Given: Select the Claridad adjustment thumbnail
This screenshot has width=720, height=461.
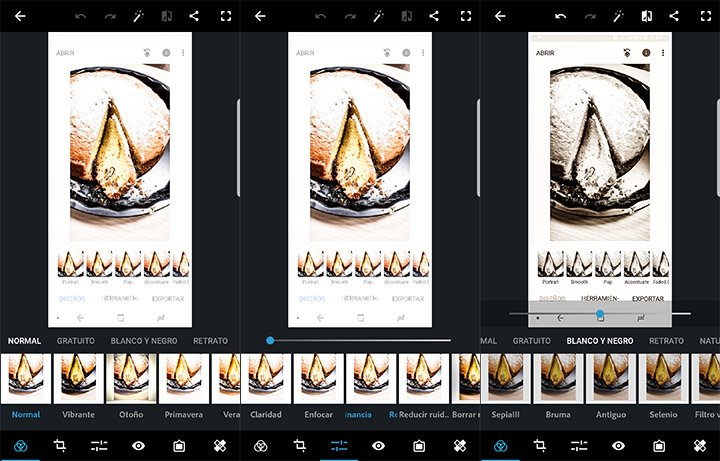Looking at the screenshot, I should click(266, 378).
